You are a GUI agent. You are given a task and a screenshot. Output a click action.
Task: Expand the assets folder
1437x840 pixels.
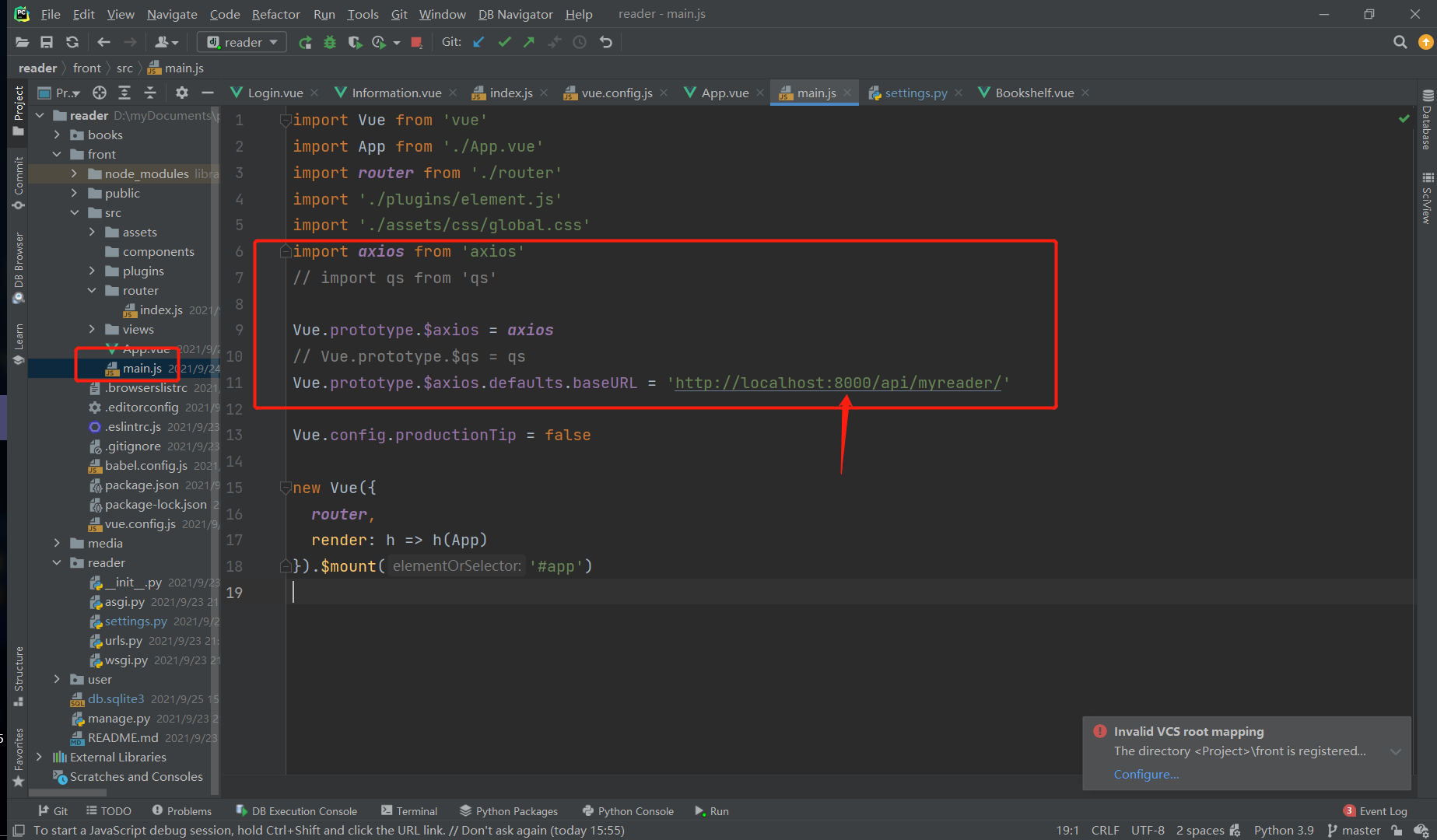pyautogui.click(x=92, y=232)
